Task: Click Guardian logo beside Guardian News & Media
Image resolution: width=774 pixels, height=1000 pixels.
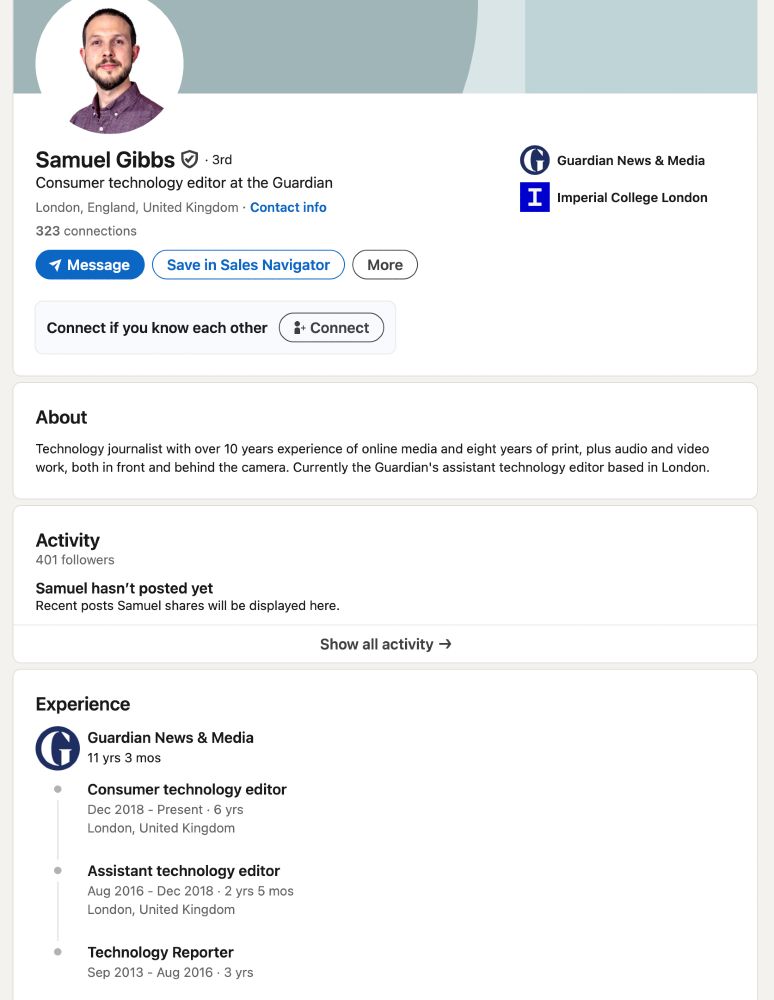Action: [534, 160]
